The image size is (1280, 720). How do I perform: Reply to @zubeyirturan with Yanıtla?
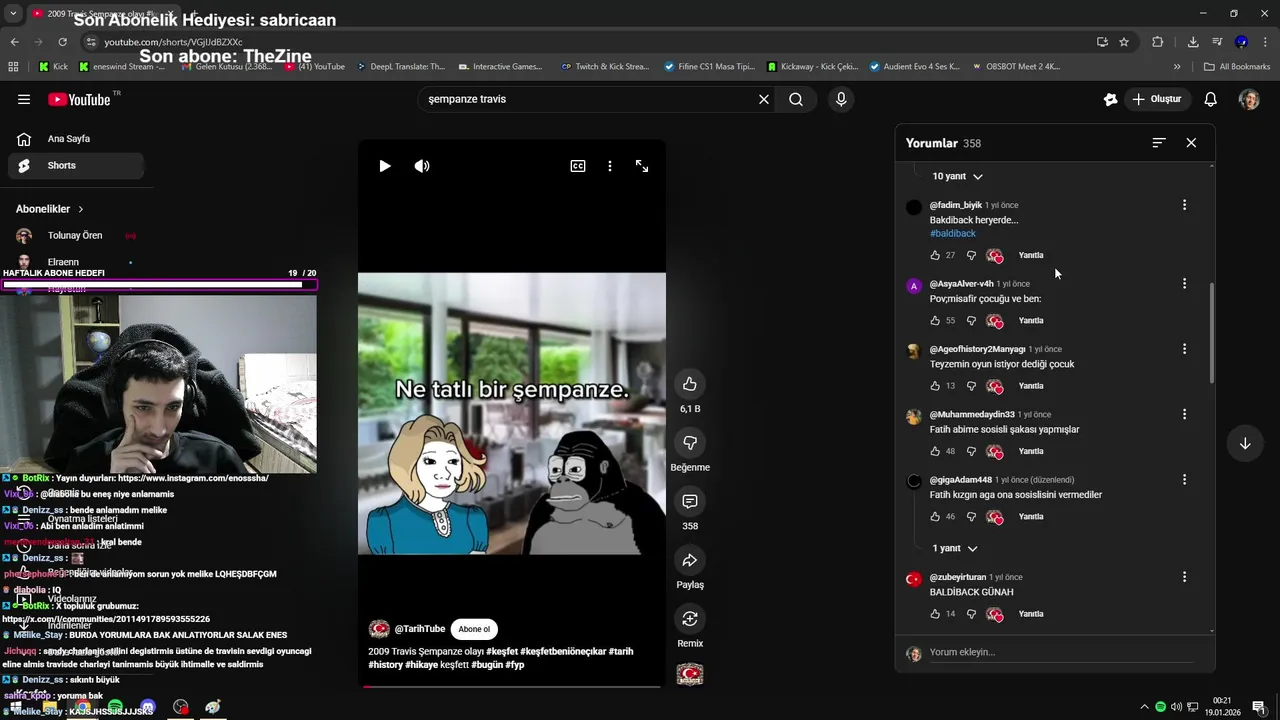1031,614
